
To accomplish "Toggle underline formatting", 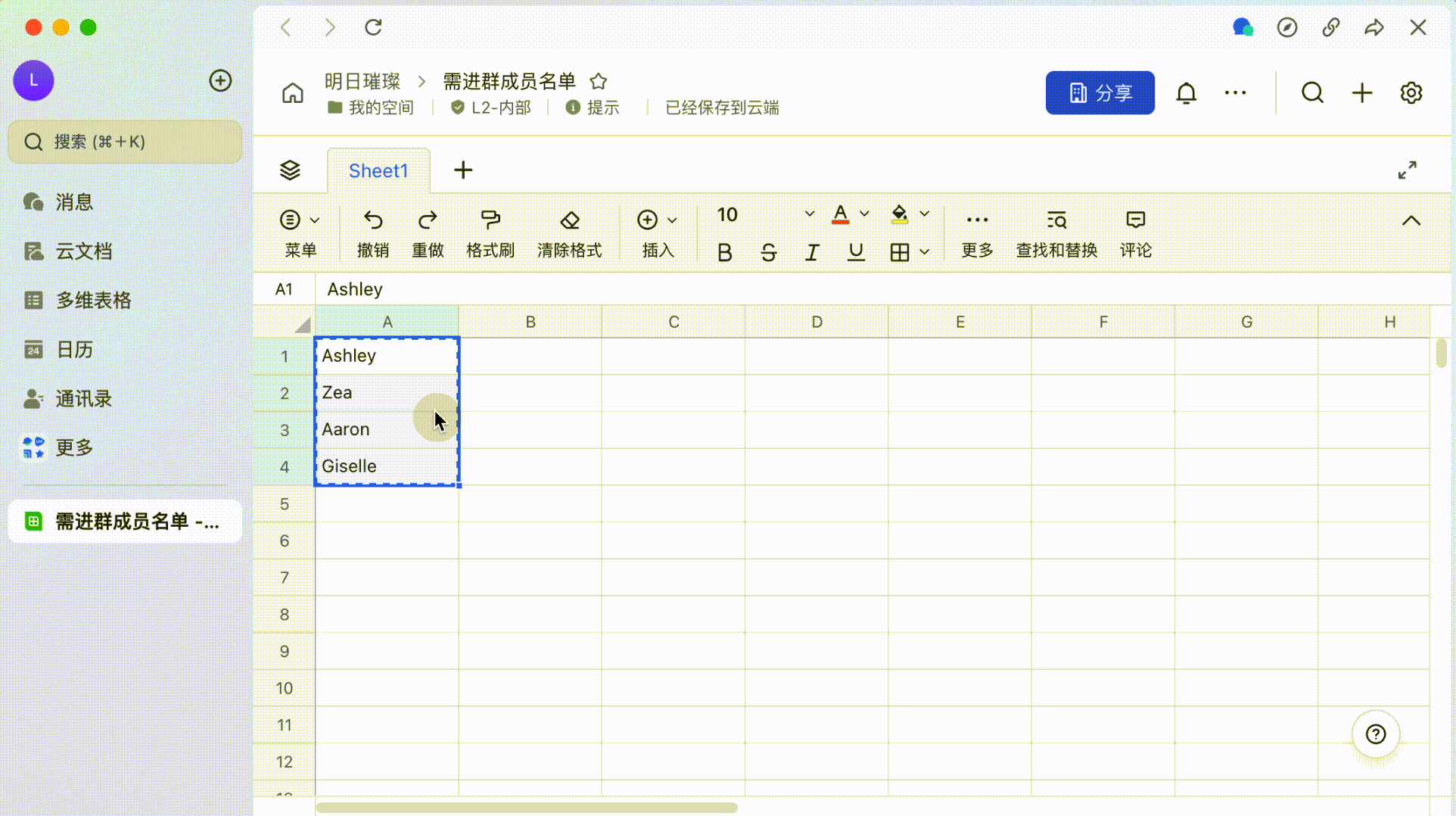I will pyautogui.click(x=856, y=252).
